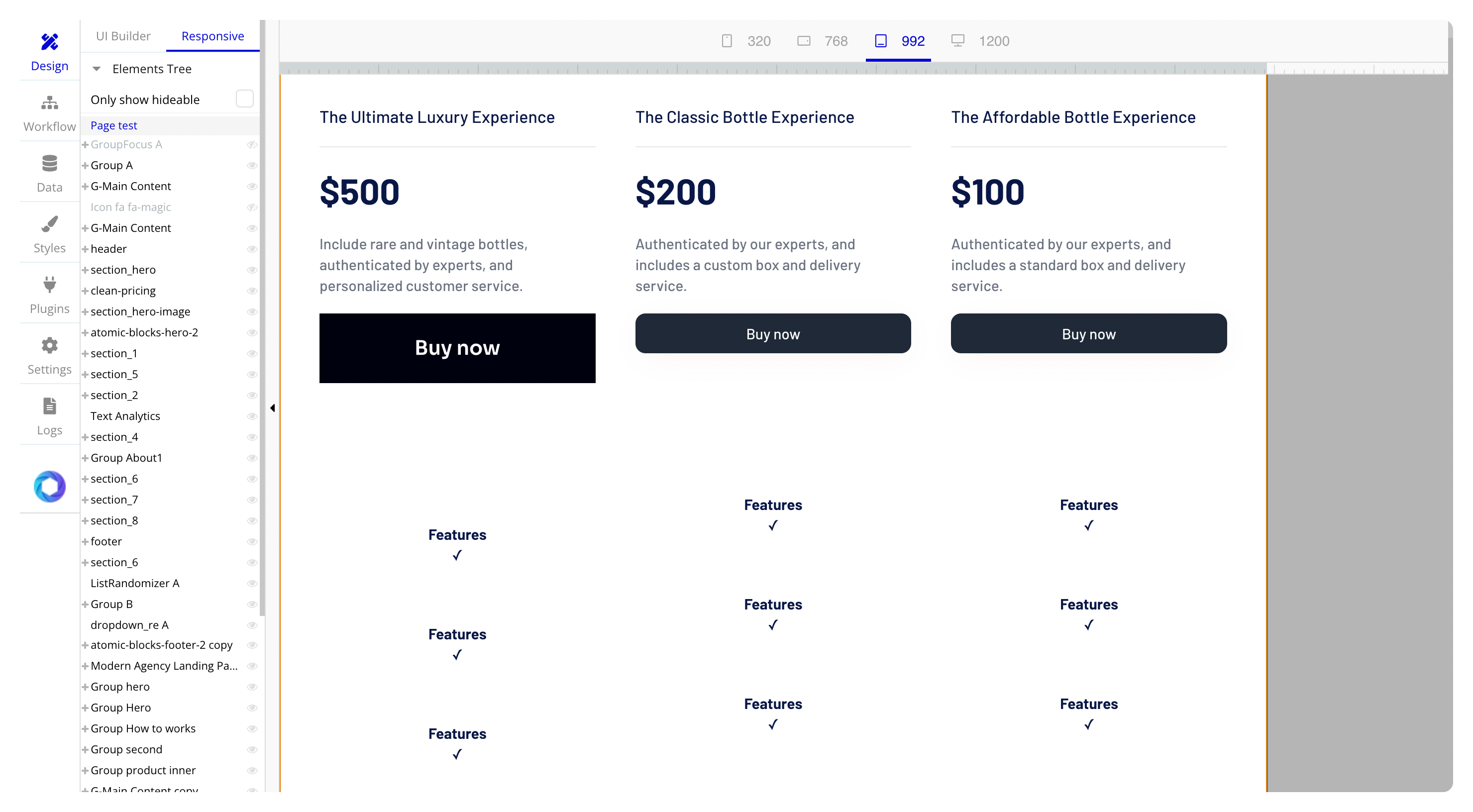This screenshot has width=1473, height=812.
Task: Open the Logs document icon
Action: (49, 406)
